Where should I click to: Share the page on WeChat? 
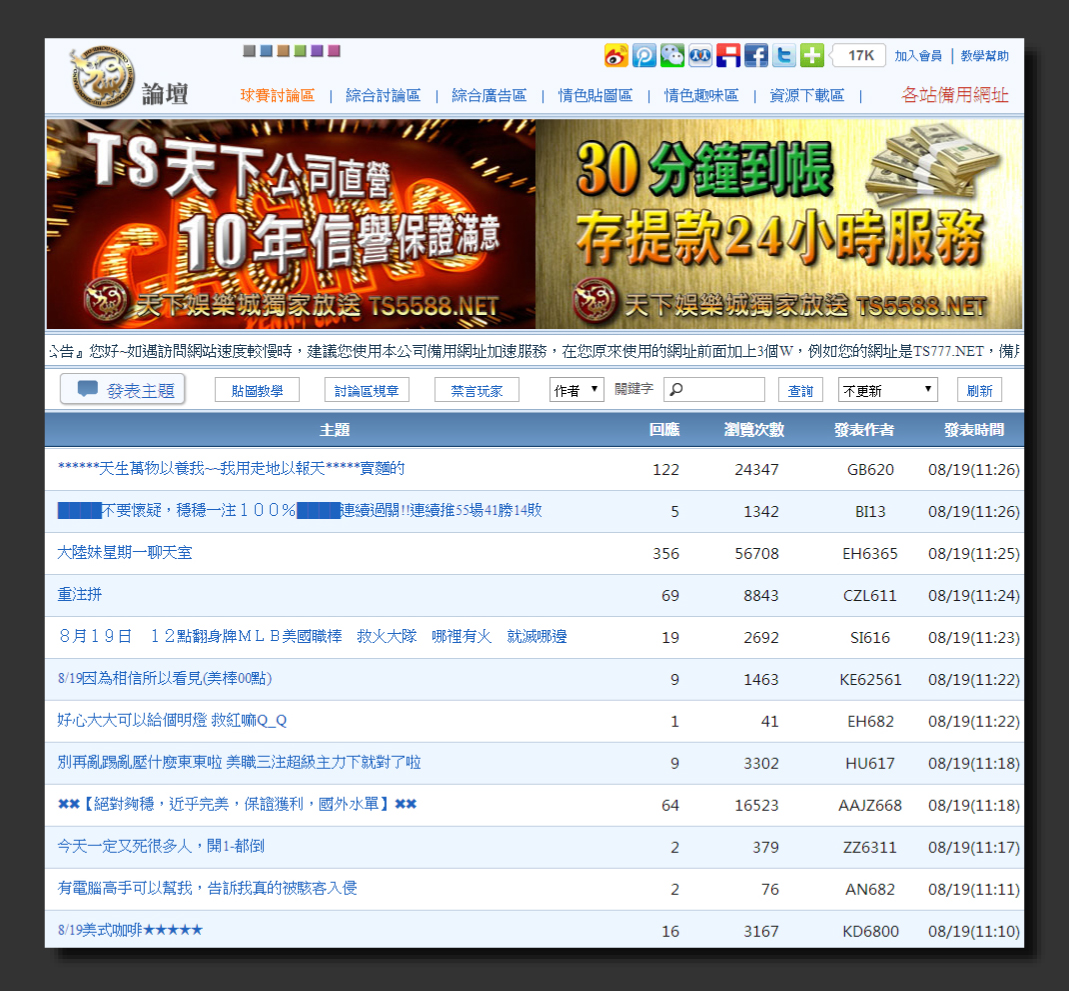pyautogui.click(x=672, y=55)
